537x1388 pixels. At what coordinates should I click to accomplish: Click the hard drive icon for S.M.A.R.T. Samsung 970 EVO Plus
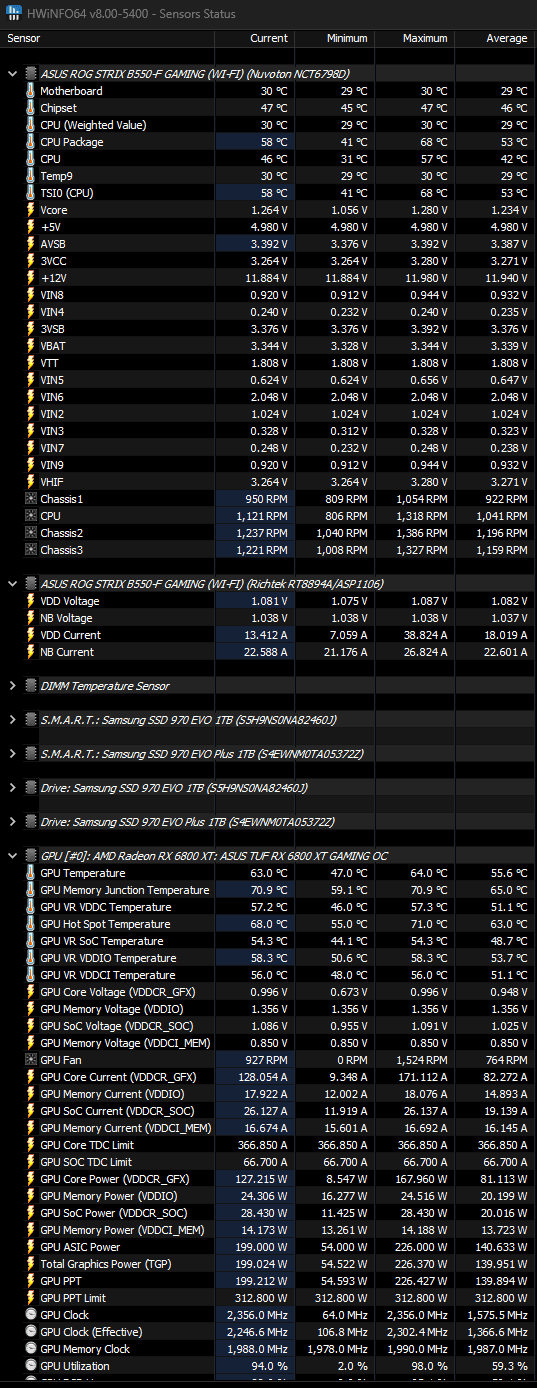[29, 754]
